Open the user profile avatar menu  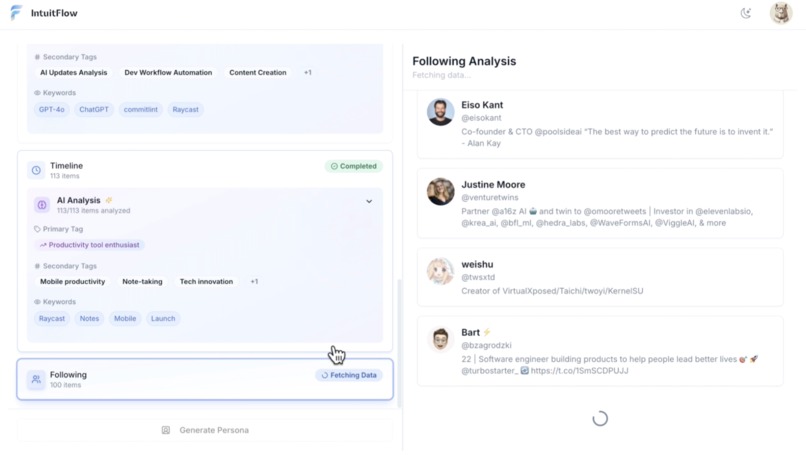point(780,13)
